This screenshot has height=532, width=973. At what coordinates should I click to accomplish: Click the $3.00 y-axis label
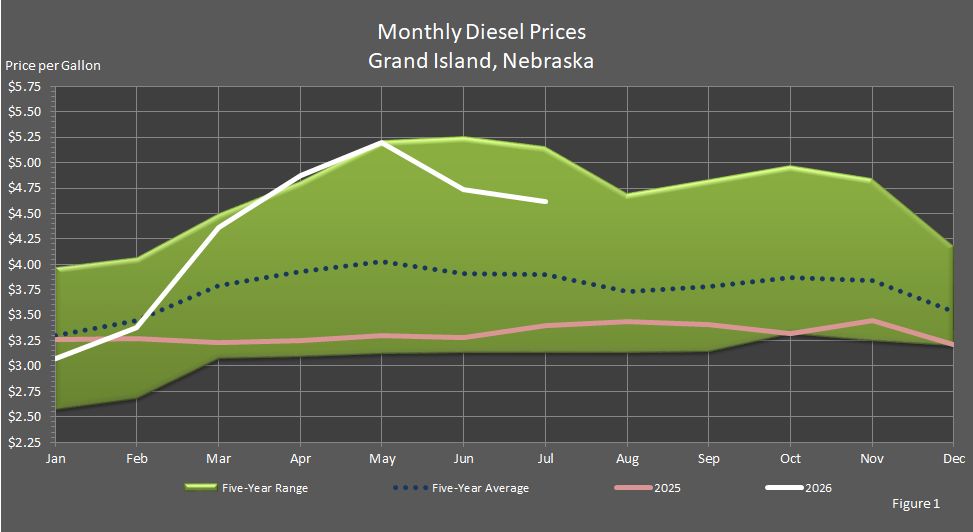[x=24, y=366]
